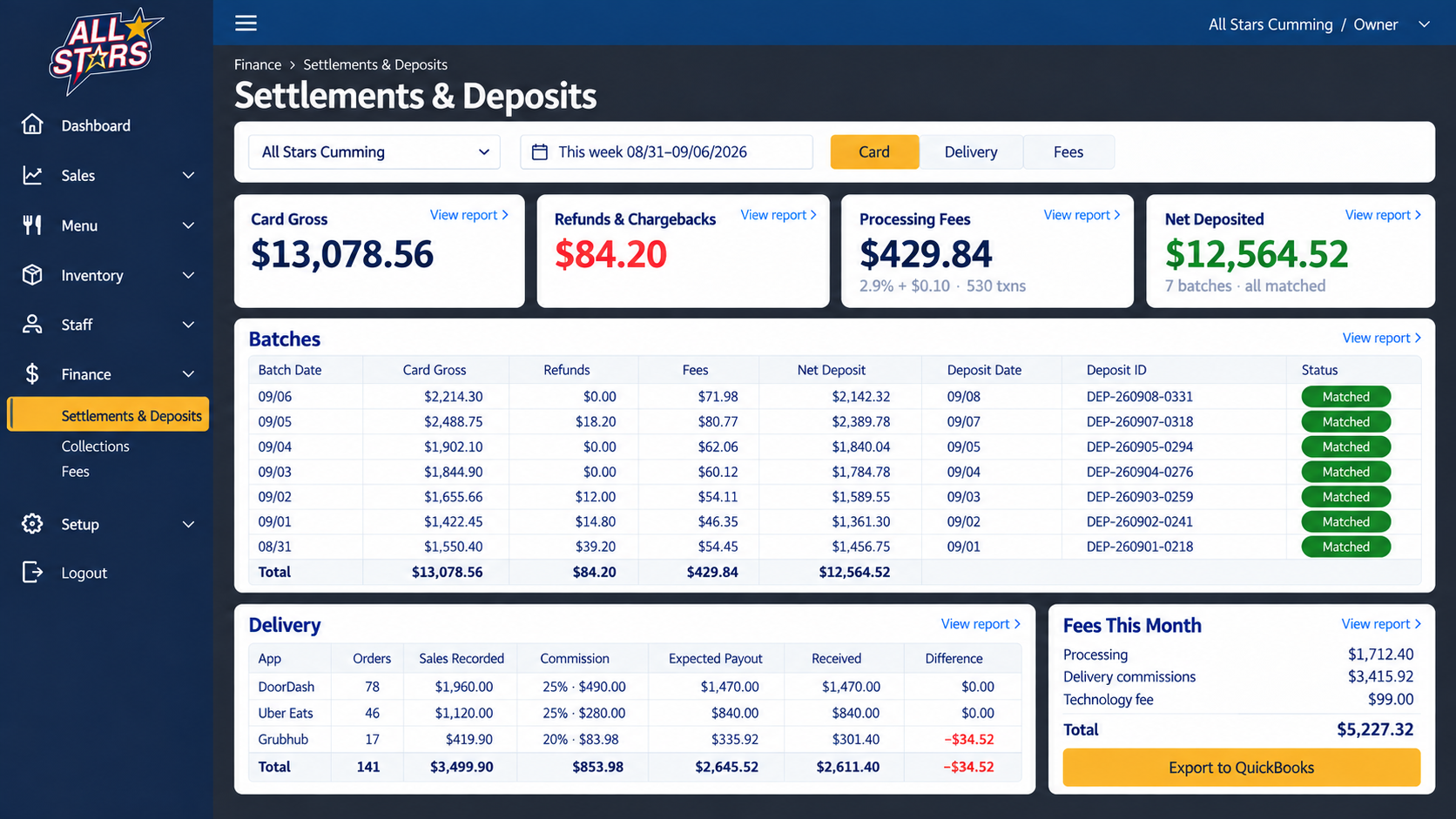Click Delivery commissions $3,415.92 value
This screenshot has width=1456, height=819.
pos(1380,676)
